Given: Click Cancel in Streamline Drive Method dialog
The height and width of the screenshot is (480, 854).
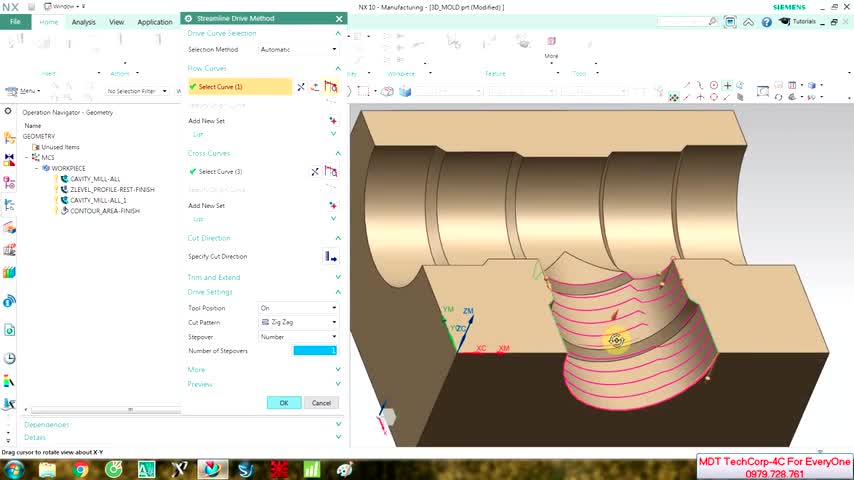Looking at the screenshot, I should (x=321, y=403).
